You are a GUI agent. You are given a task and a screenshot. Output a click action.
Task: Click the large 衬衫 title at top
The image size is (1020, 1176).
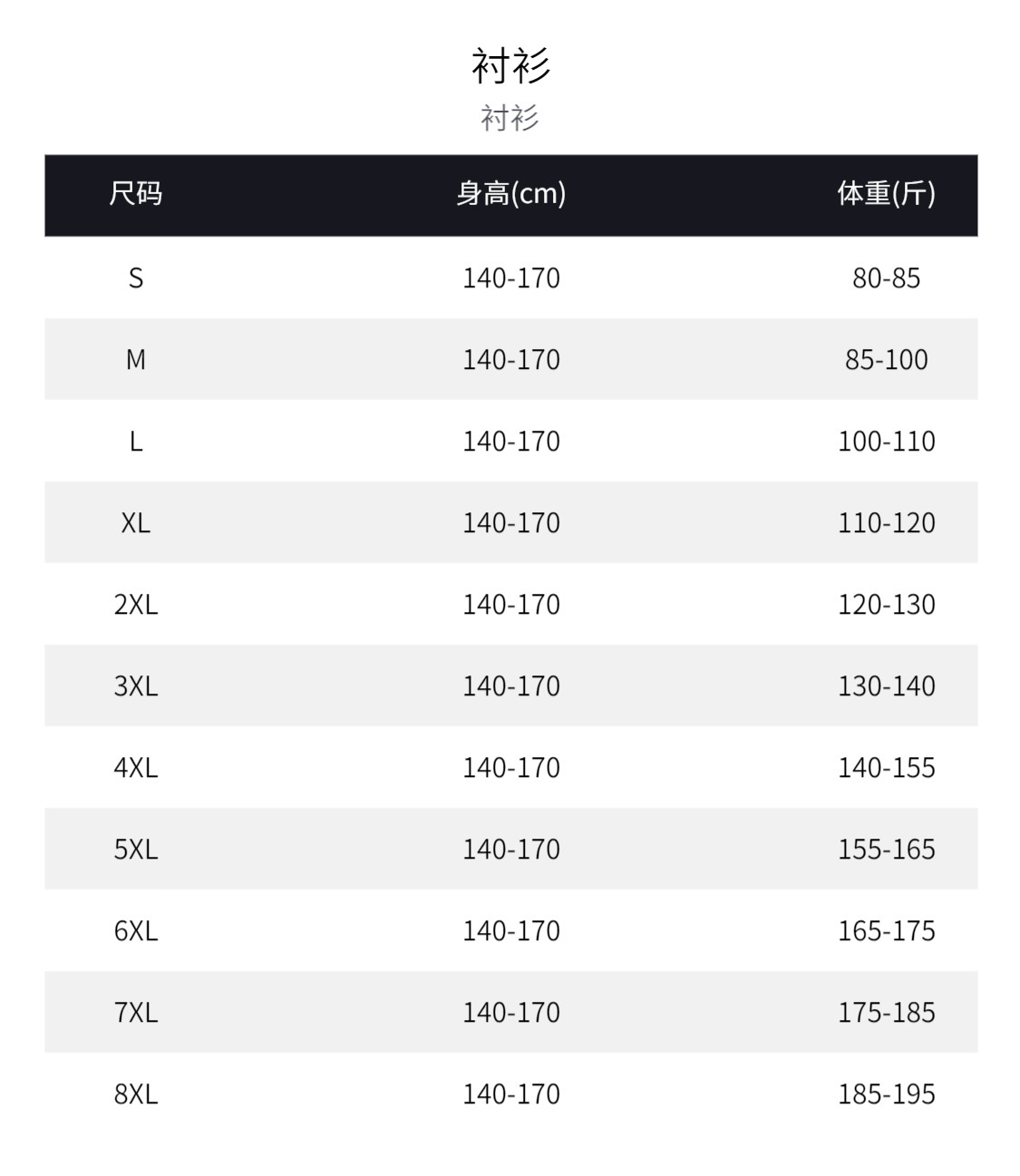[510, 65]
